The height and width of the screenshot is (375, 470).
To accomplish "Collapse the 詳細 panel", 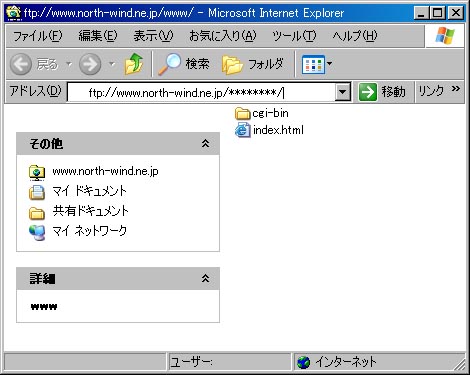I will 205,278.
